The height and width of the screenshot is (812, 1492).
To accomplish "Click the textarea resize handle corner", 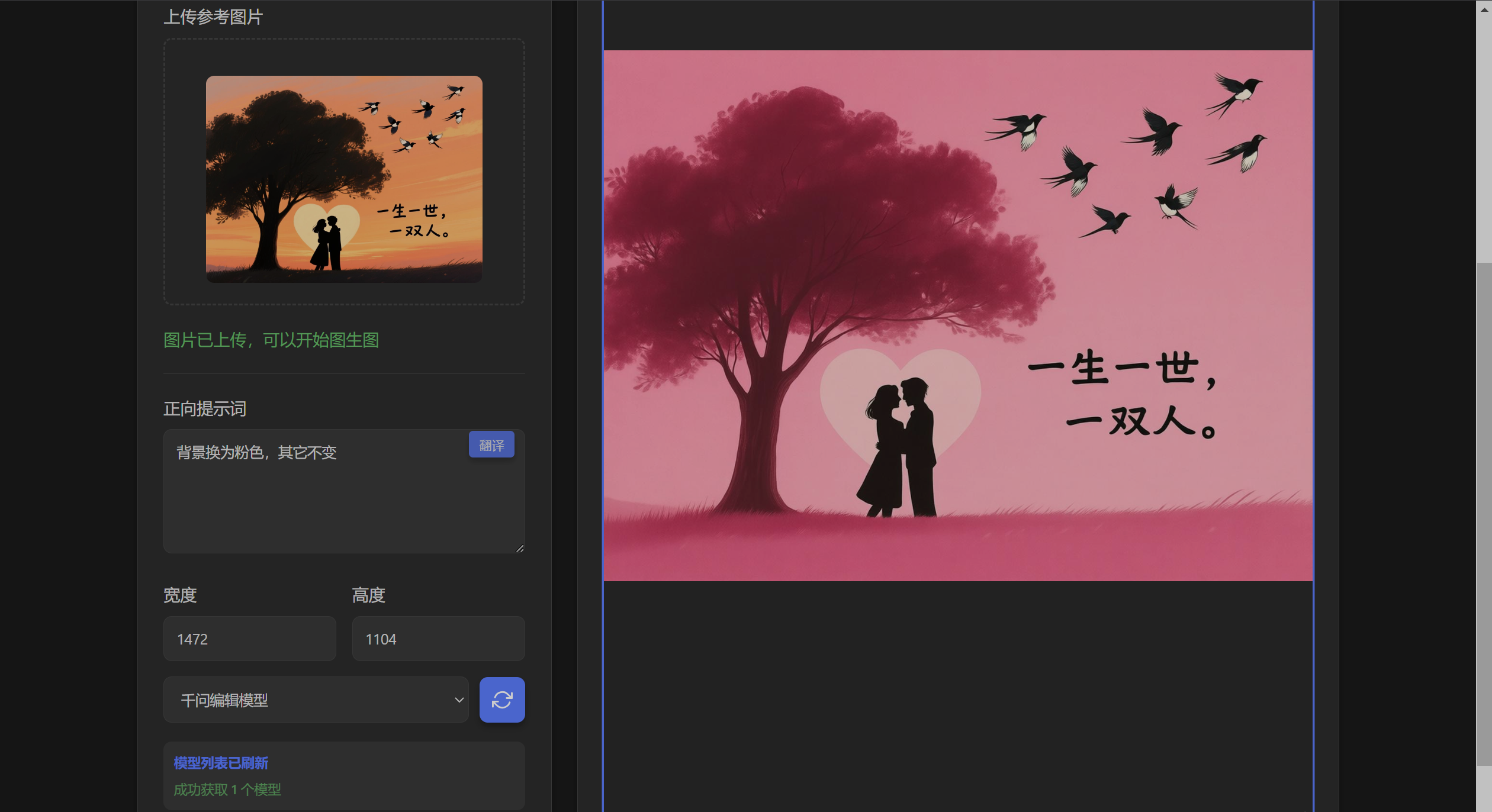I will (520, 549).
